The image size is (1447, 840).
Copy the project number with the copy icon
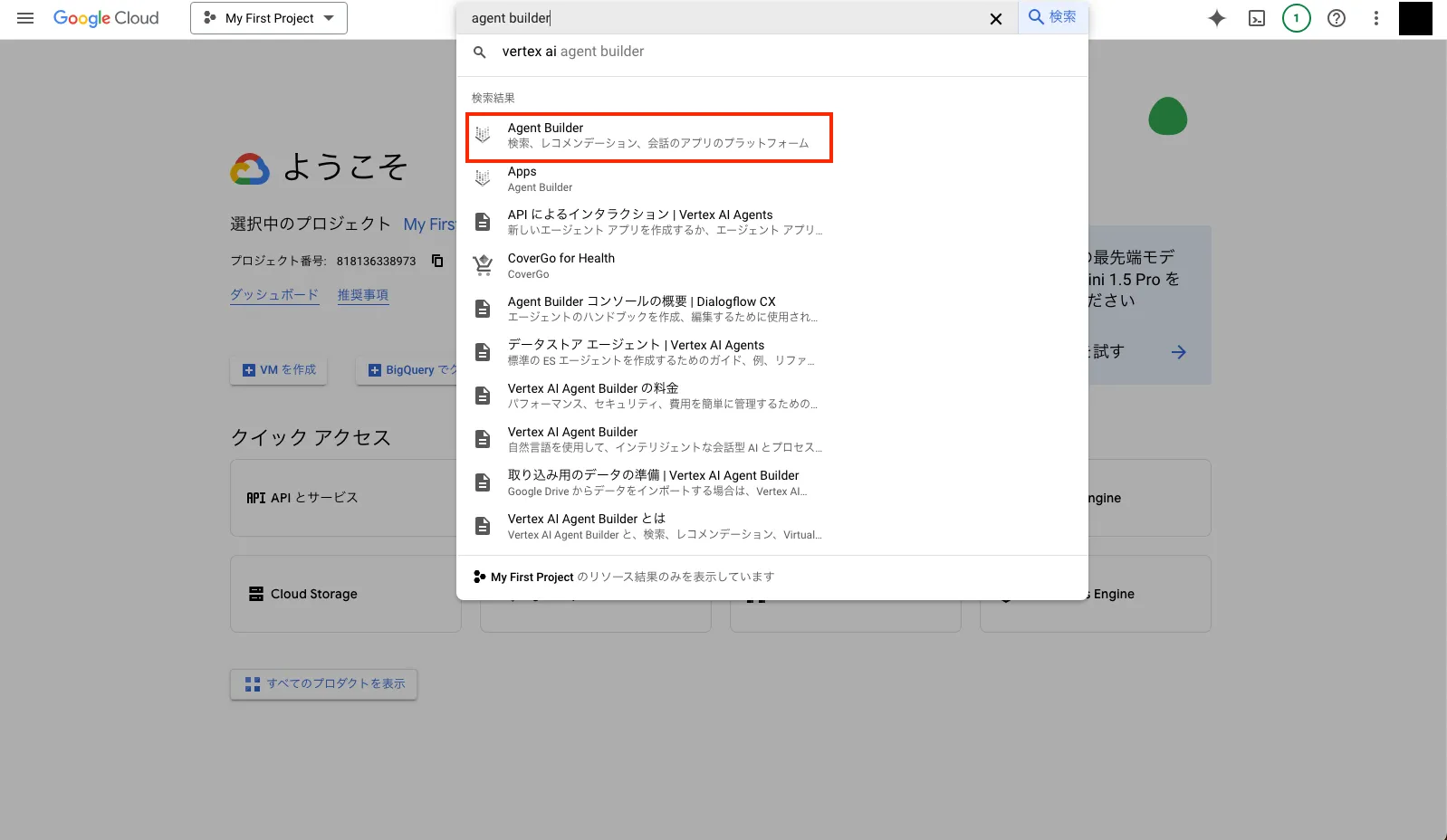pyautogui.click(x=437, y=261)
